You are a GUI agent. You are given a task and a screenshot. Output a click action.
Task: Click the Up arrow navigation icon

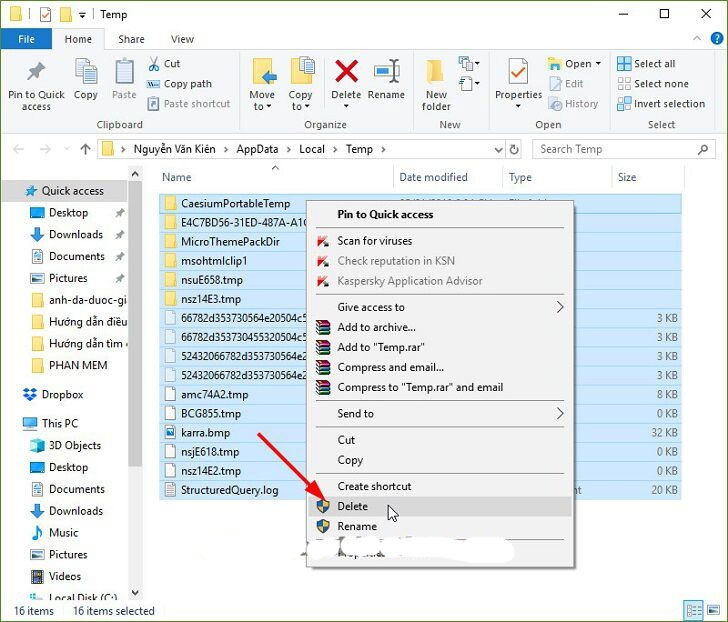(85, 149)
